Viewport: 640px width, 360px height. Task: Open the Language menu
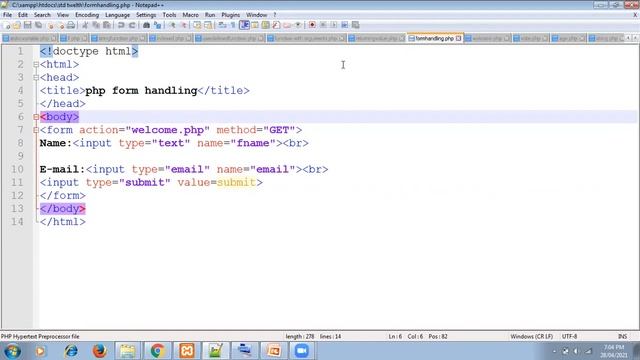tap(118, 15)
